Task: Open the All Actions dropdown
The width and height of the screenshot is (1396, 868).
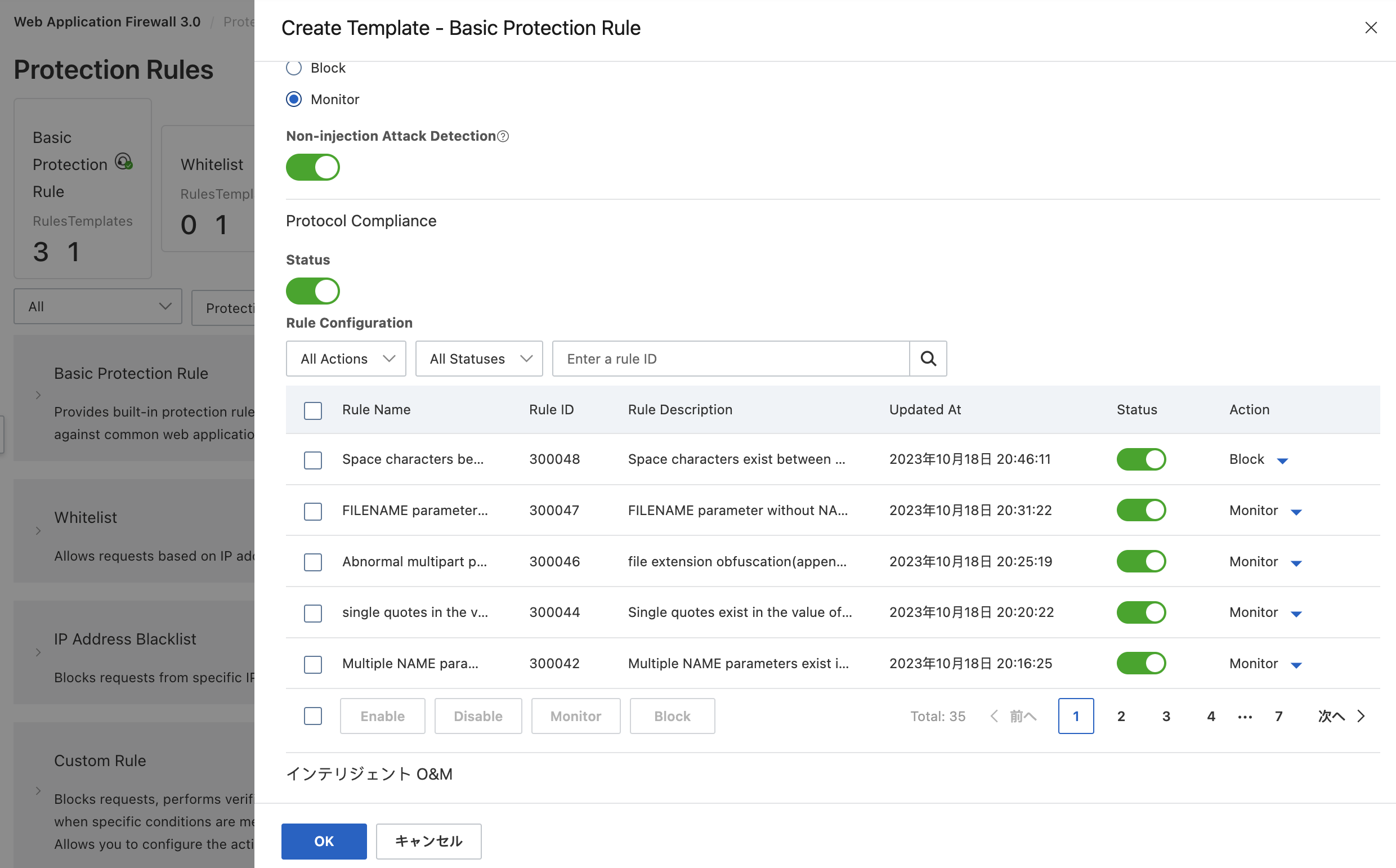Action: pyautogui.click(x=346, y=359)
